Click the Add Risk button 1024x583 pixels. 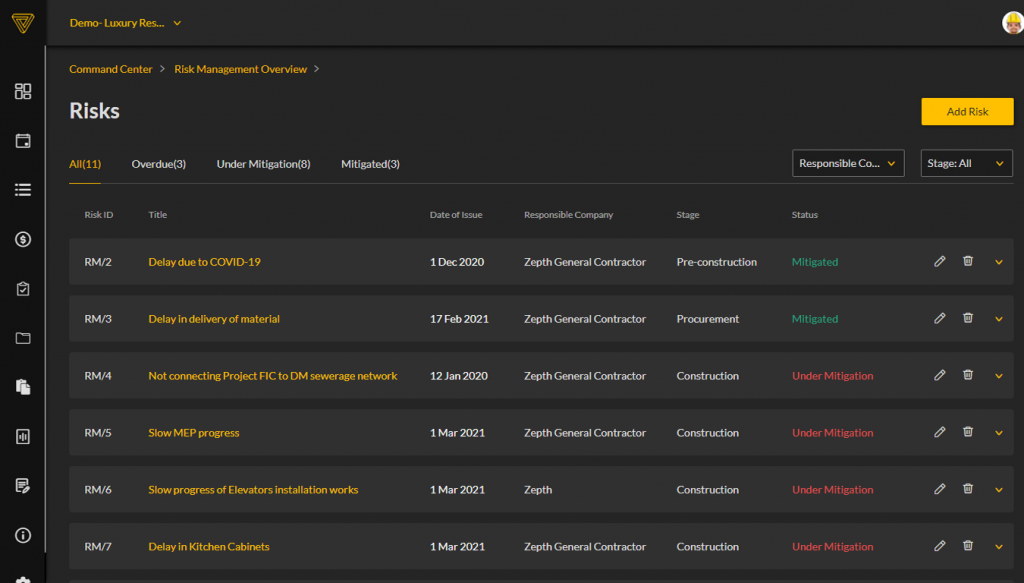tap(967, 112)
